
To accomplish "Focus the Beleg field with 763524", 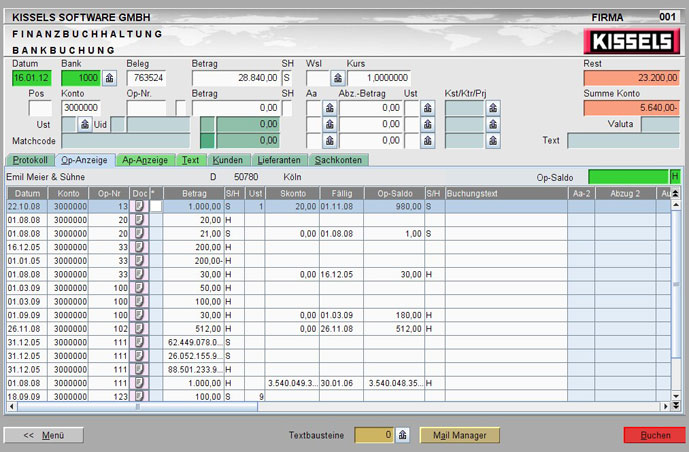I will point(146,78).
